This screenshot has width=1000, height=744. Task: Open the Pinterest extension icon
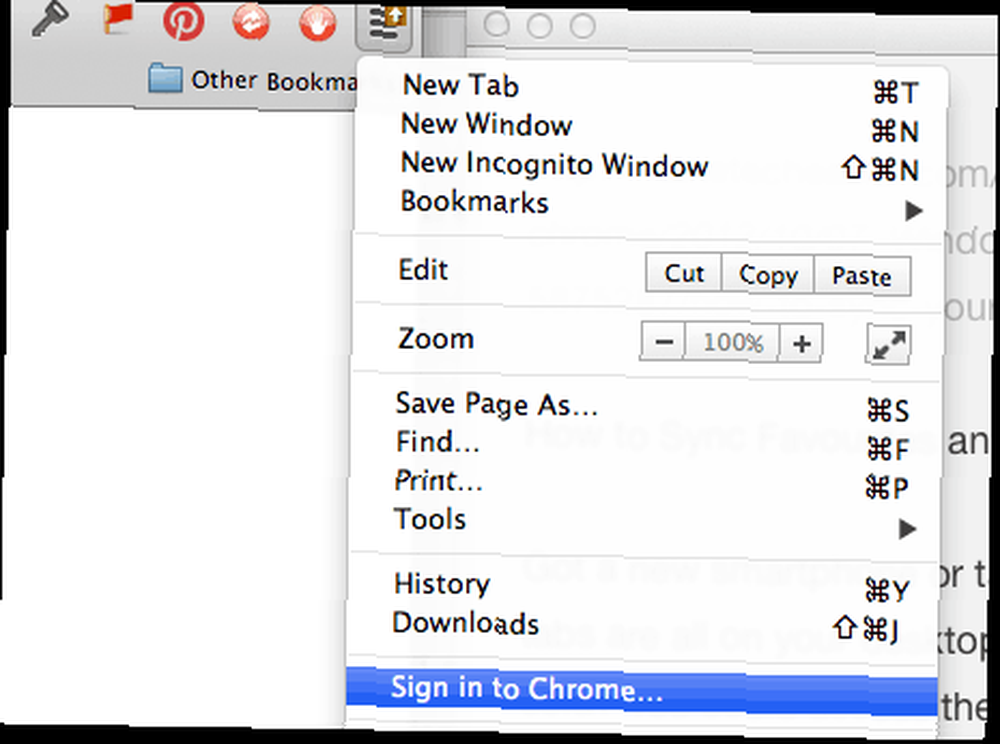(184, 21)
